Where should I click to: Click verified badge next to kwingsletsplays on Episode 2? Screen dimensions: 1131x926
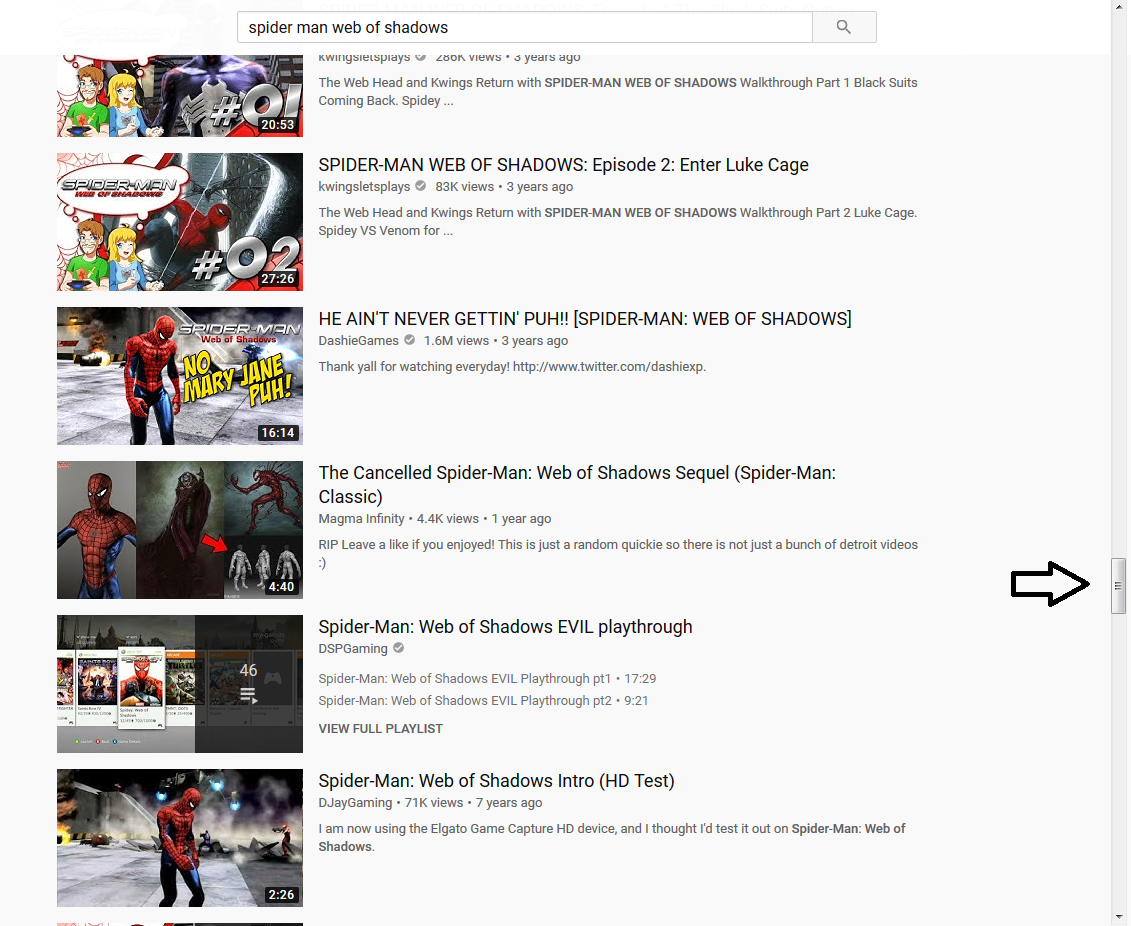point(421,186)
